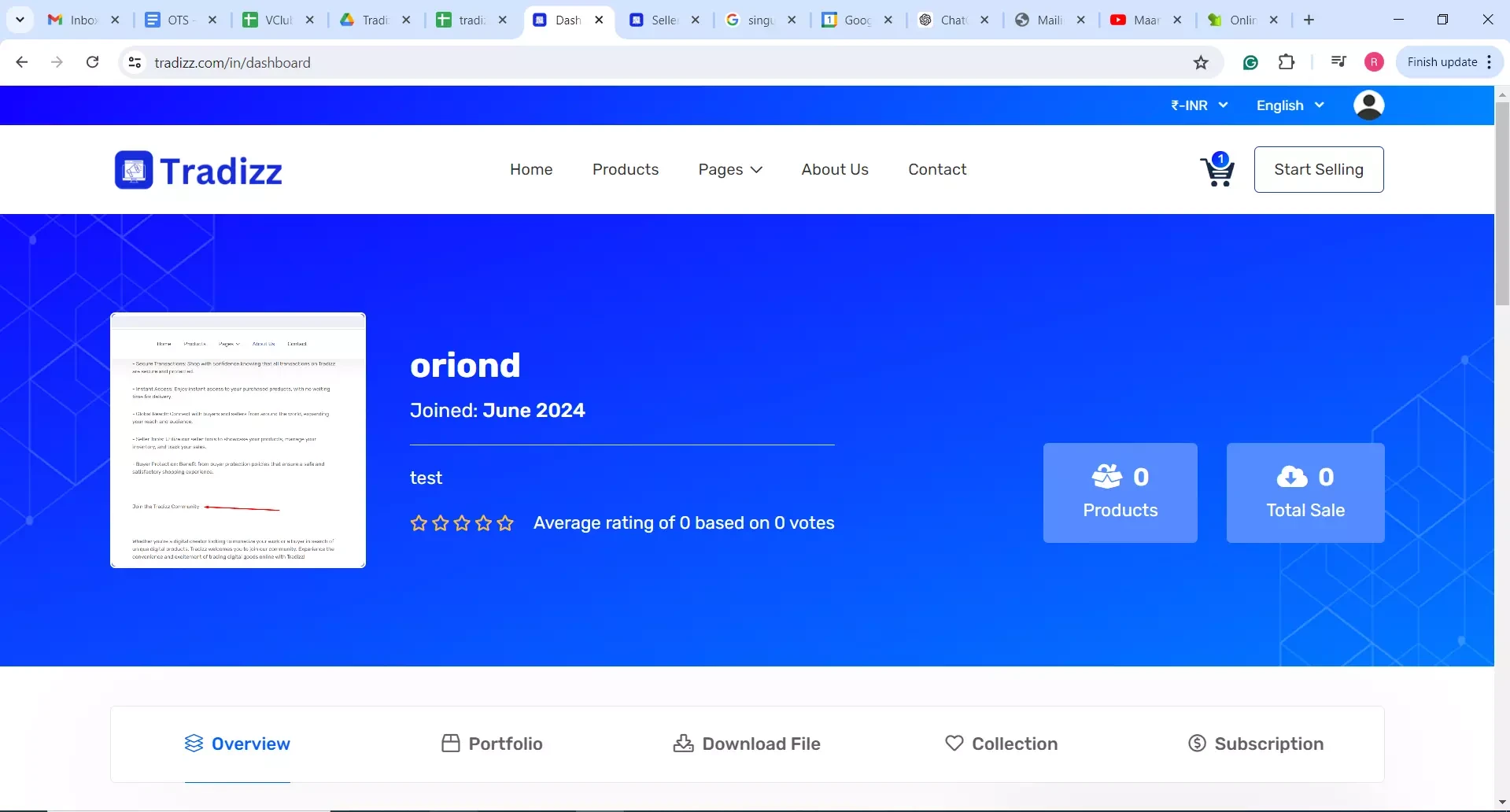Reload the page
Image resolution: width=1510 pixels, height=812 pixels.
pyautogui.click(x=92, y=62)
